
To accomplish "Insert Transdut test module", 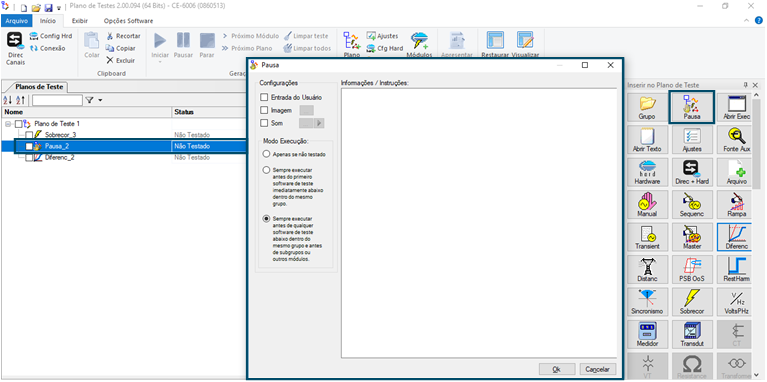I will pos(692,334).
